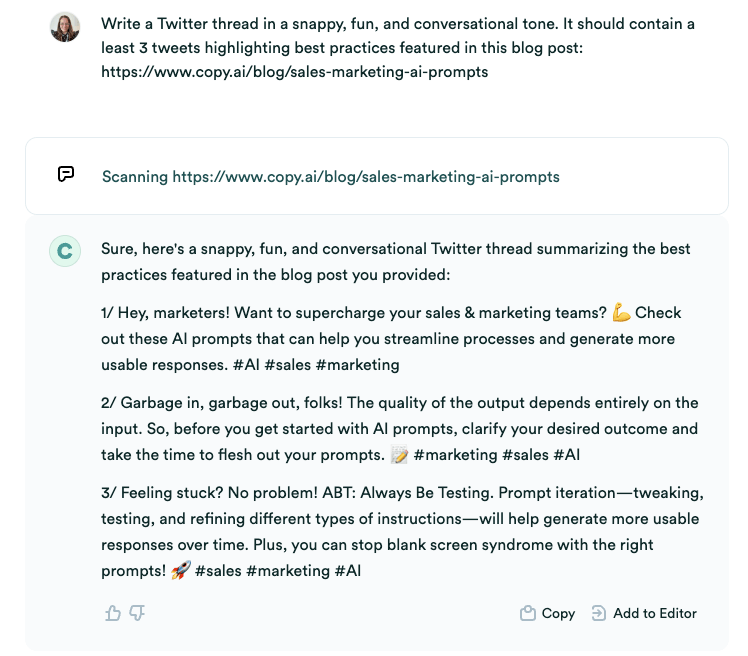Click the flexed bicep emoji

(x=621, y=313)
